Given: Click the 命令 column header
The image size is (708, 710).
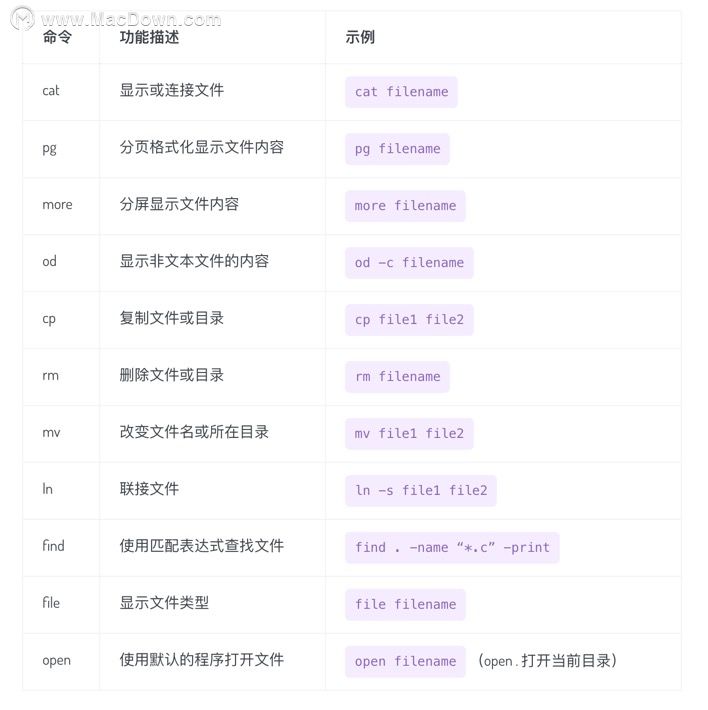Looking at the screenshot, I should [57, 37].
